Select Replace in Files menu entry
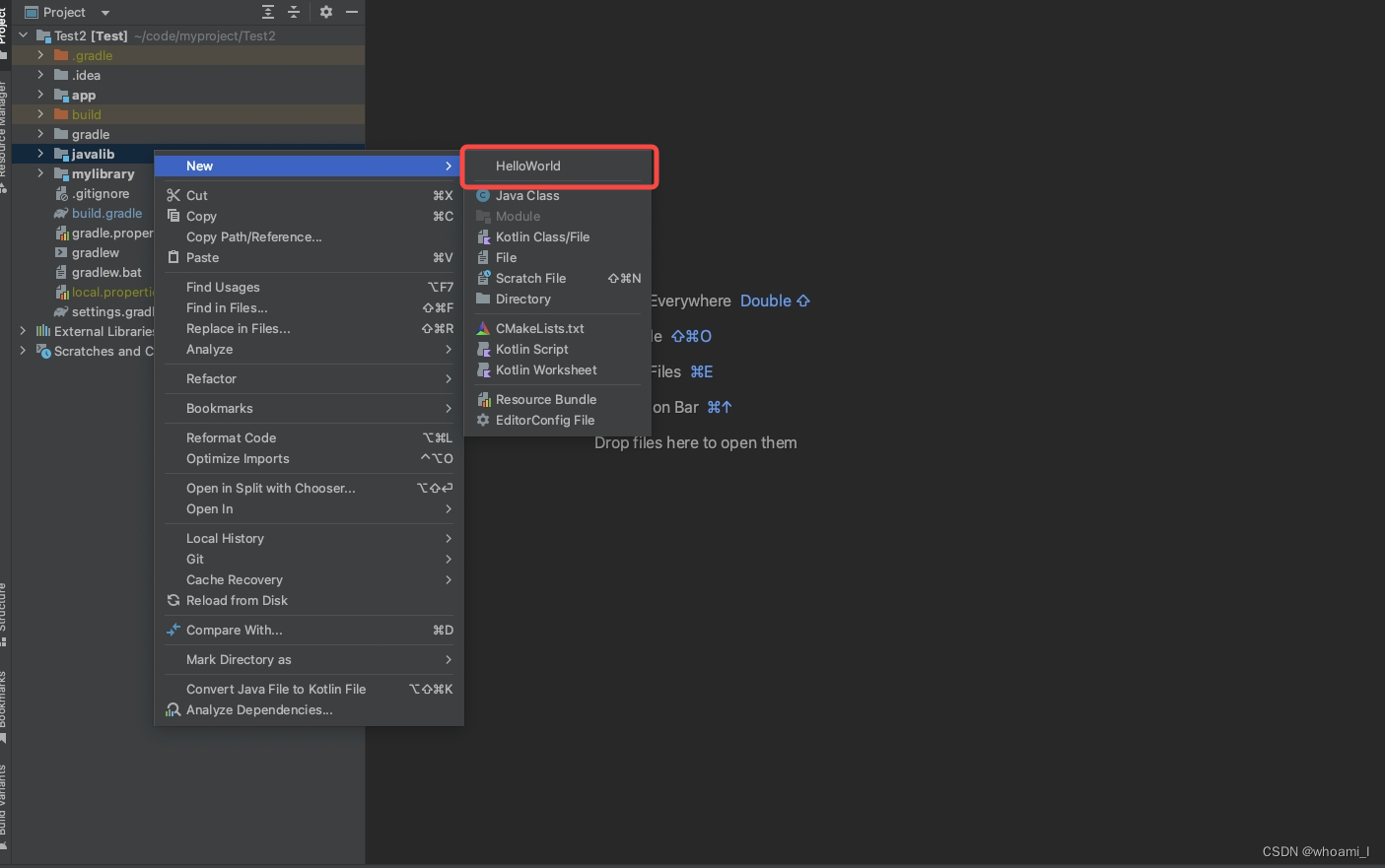The width and height of the screenshot is (1385, 868). coord(310,328)
